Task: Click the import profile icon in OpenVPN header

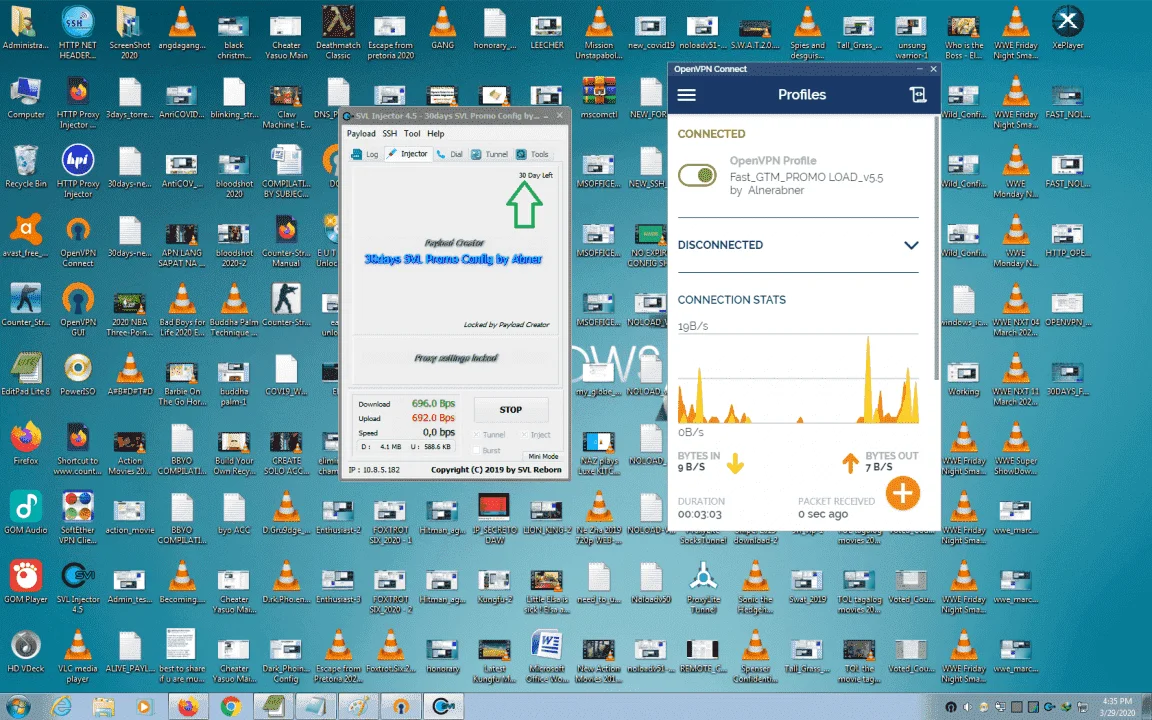Action: (918, 94)
